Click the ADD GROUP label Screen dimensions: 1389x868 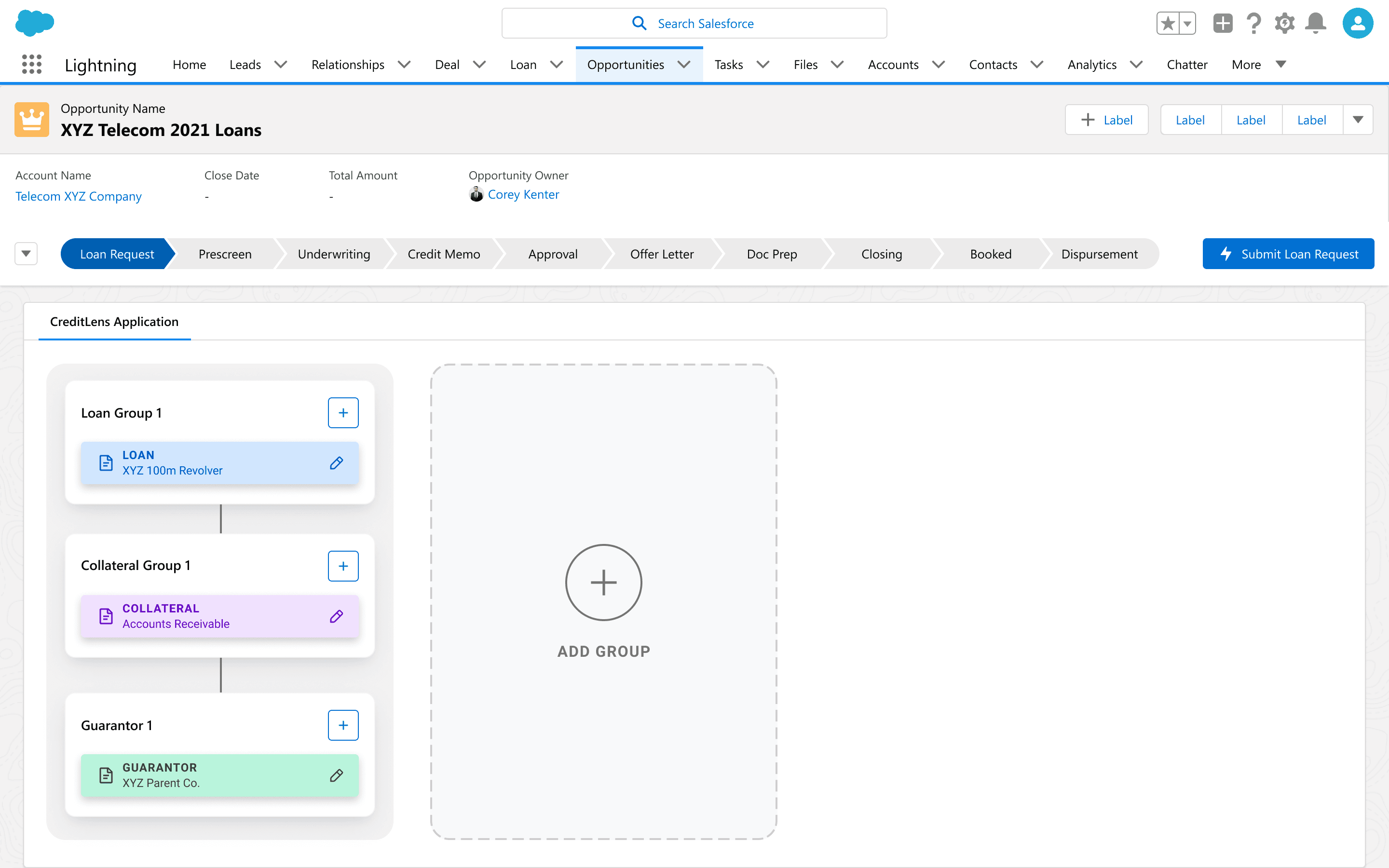click(x=604, y=651)
